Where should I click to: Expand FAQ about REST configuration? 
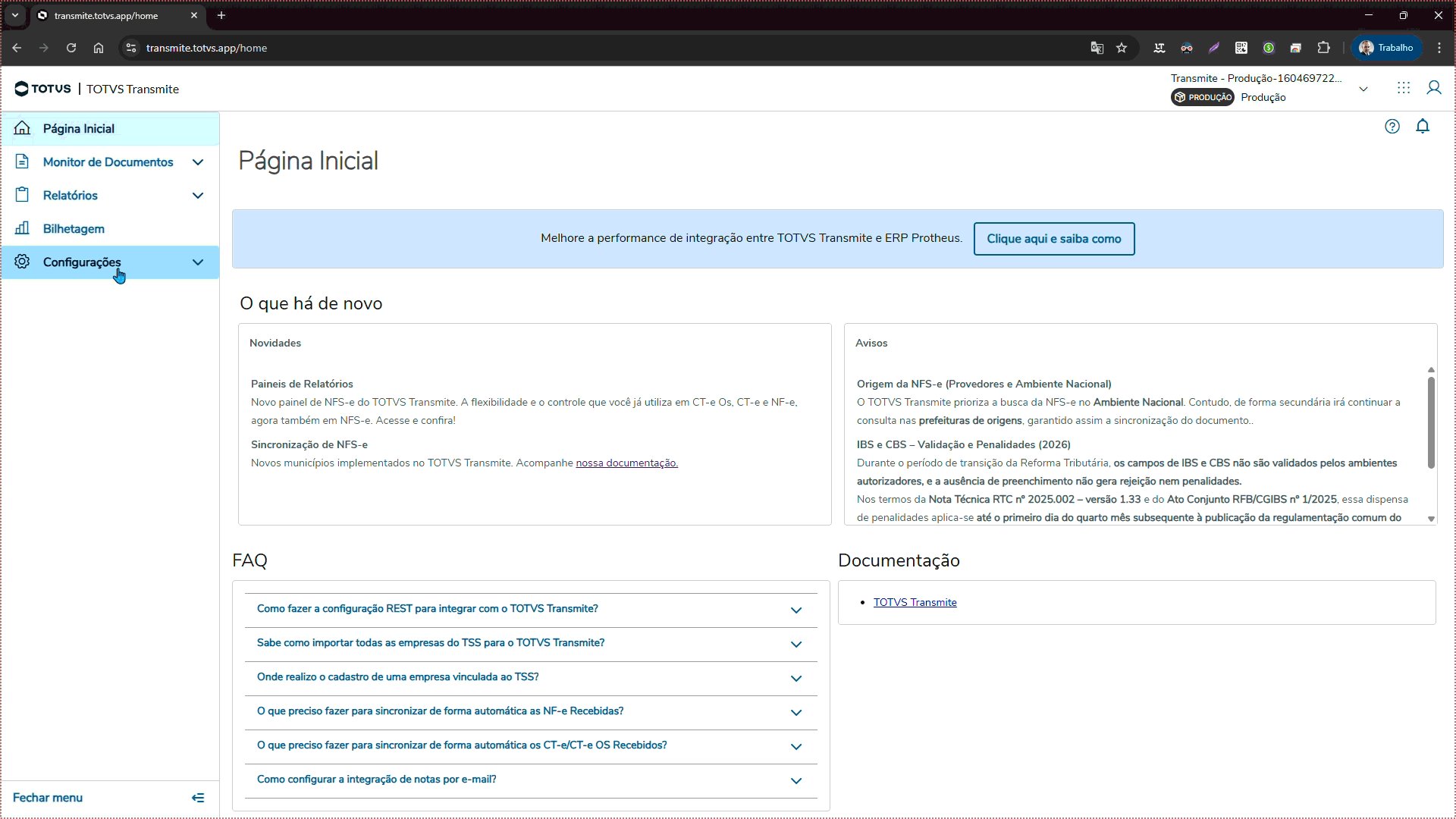point(795,610)
